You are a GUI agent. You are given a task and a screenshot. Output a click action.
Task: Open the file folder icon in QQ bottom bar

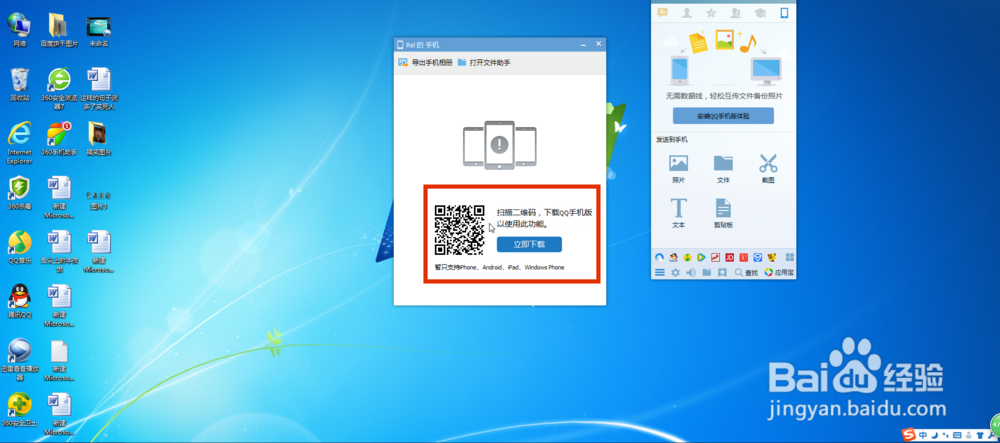click(707, 272)
